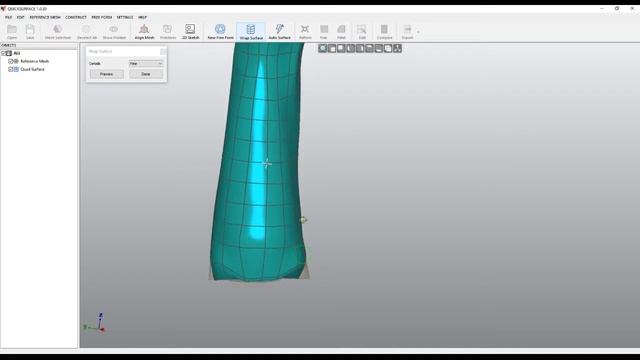Click the Reference Mesh object icon
Screen dimensions: 640x360
(x=16, y=61)
